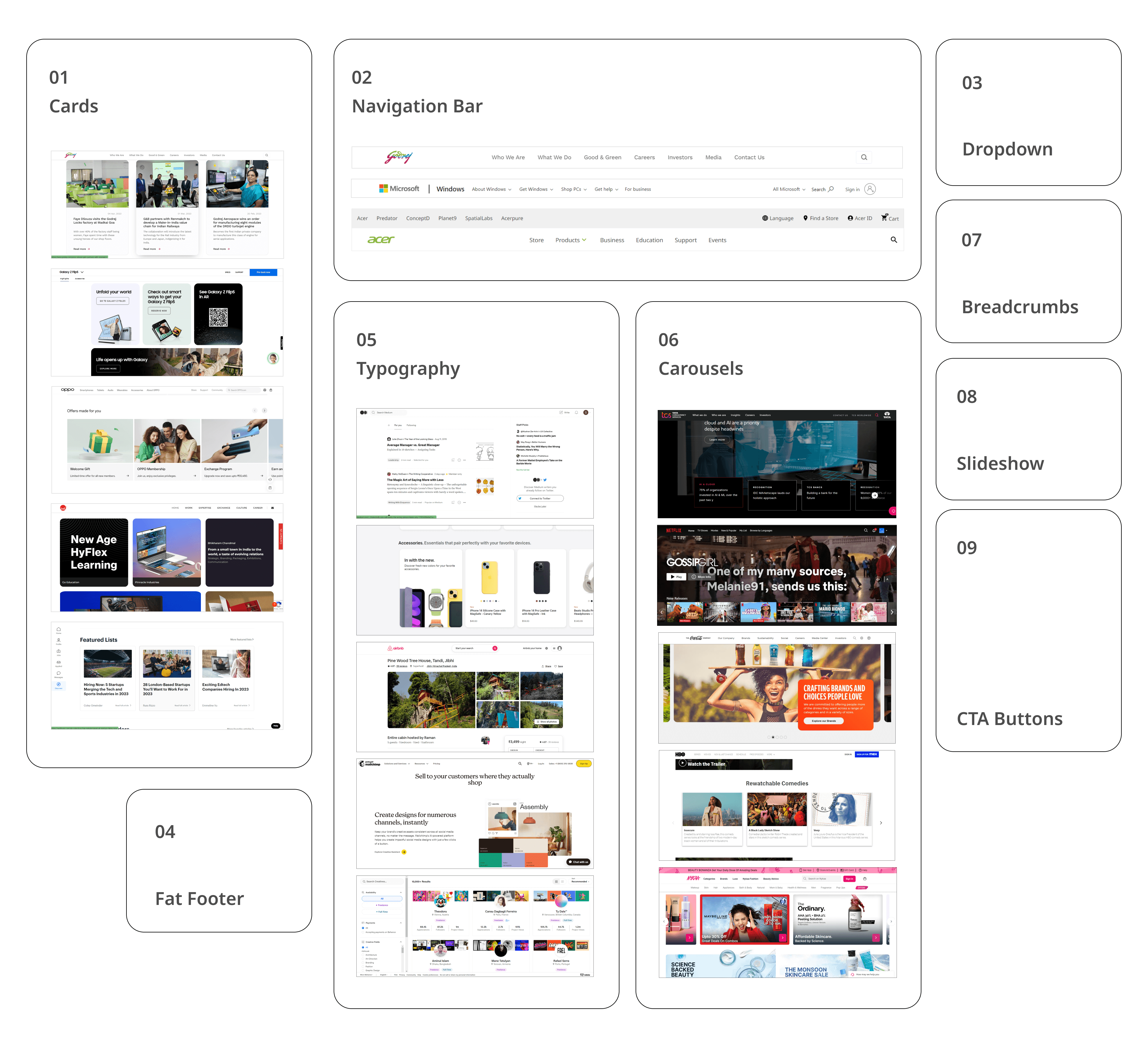1148x1046 pixels.
Task: Click the Godrej navbar search icon
Action: tap(864, 157)
